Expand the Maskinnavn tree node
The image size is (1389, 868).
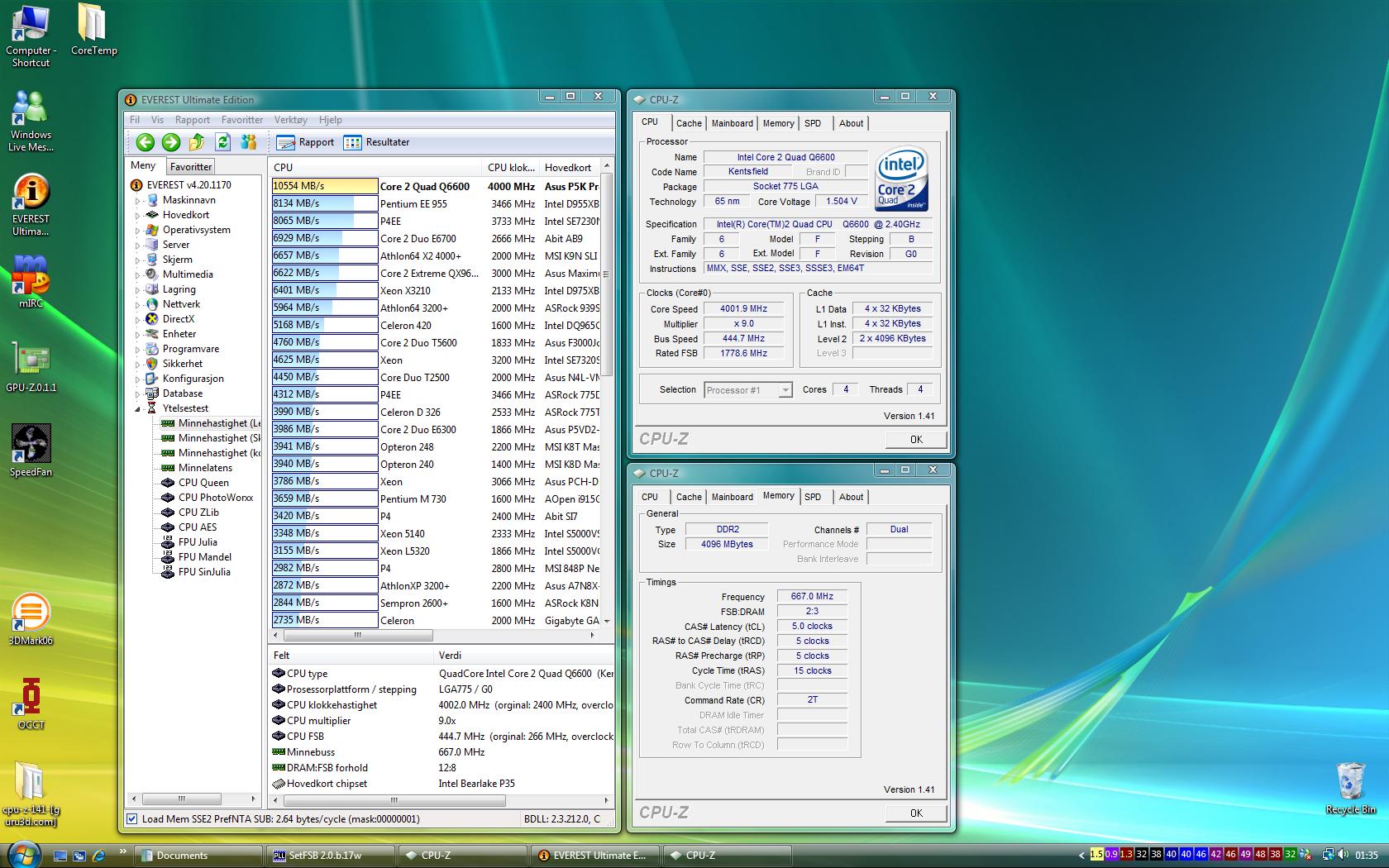tap(138, 200)
